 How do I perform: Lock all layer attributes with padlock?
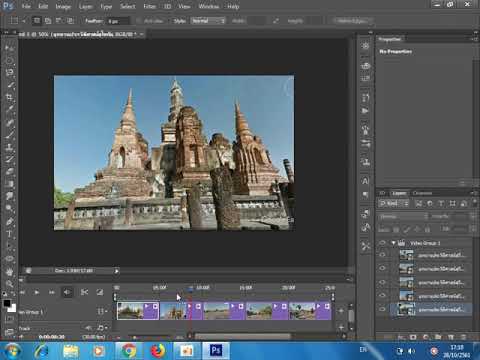(427, 229)
